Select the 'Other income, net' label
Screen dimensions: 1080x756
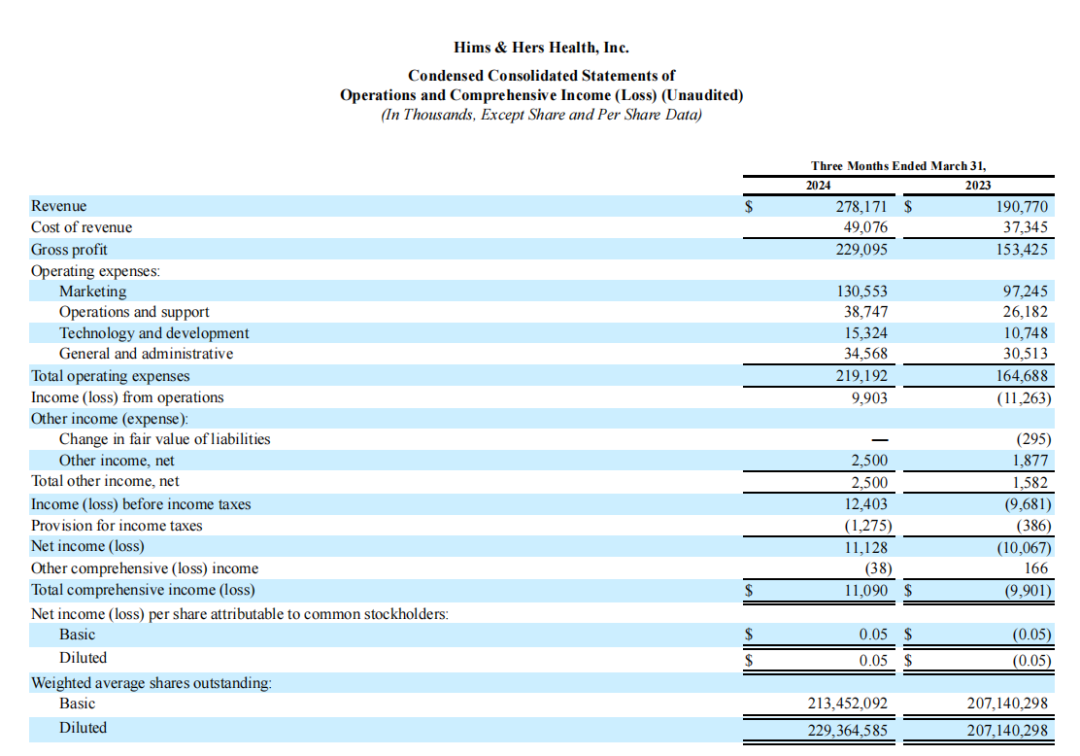point(116,461)
